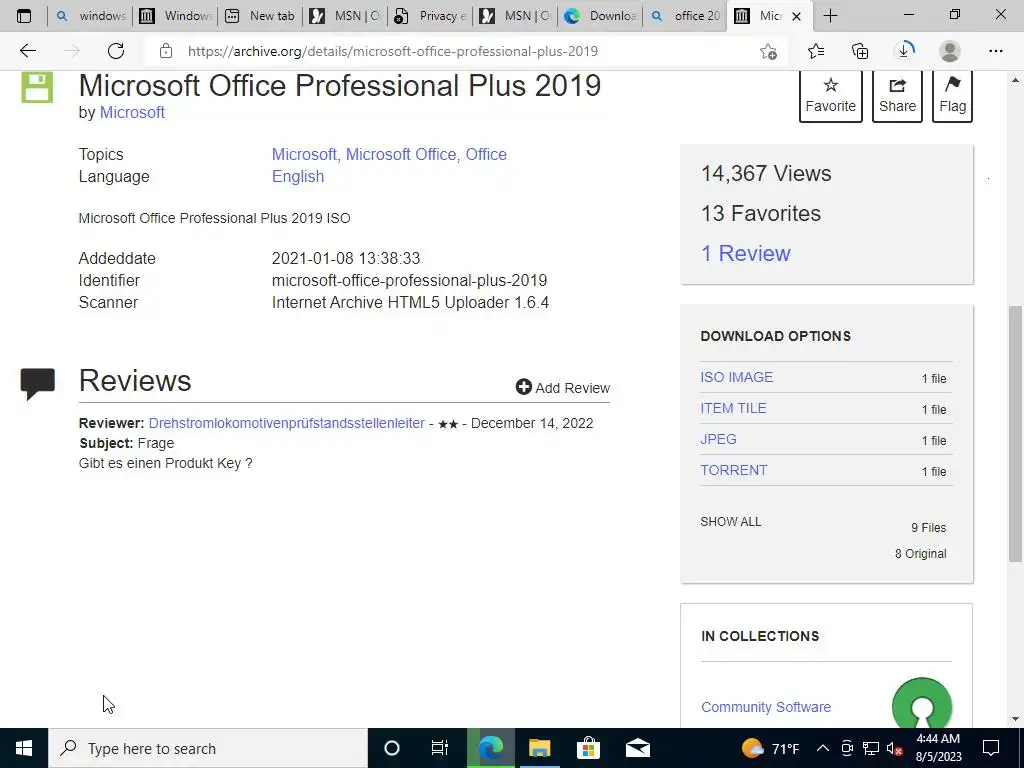This screenshot has height=768, width=1024.
Task: Click the Cortana circle icon
Action: 392,748
